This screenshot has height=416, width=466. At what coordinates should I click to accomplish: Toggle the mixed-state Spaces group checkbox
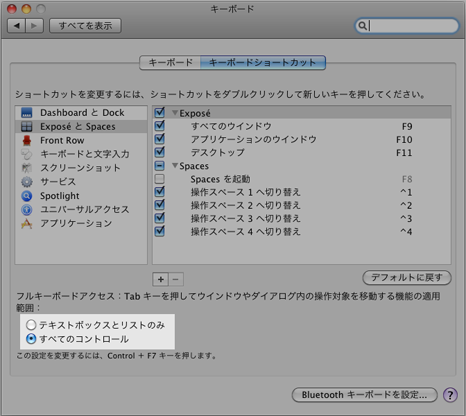coord(160,166)
